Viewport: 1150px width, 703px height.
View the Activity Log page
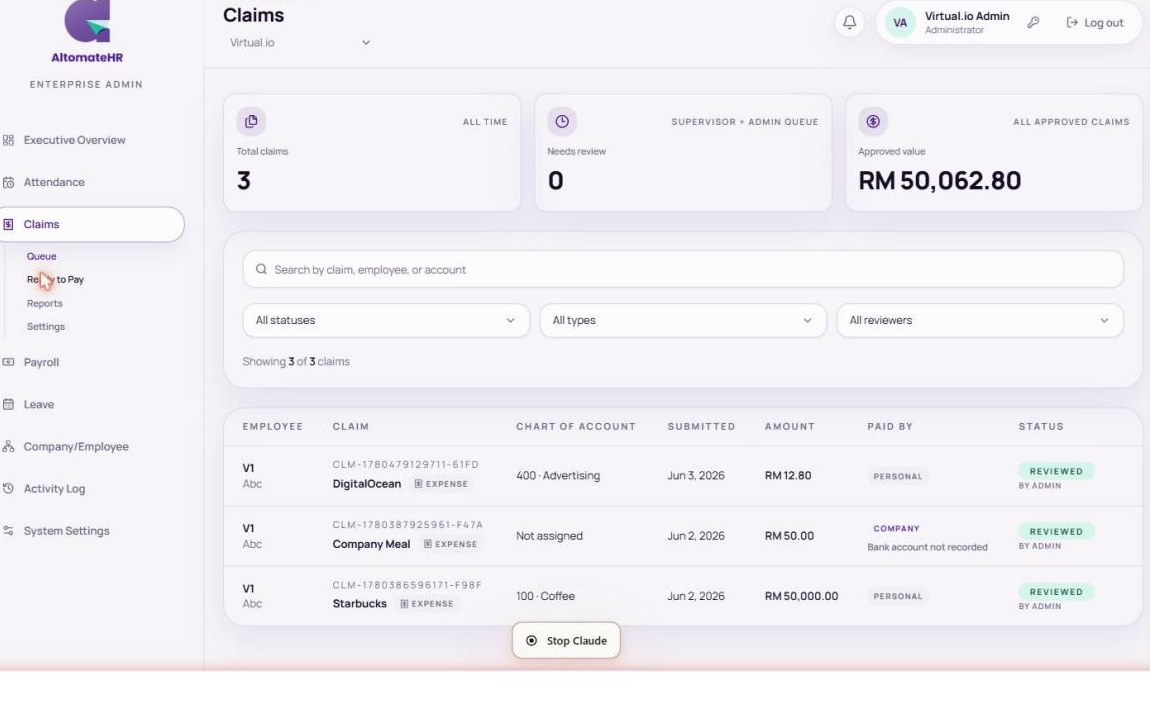(54, 488)
